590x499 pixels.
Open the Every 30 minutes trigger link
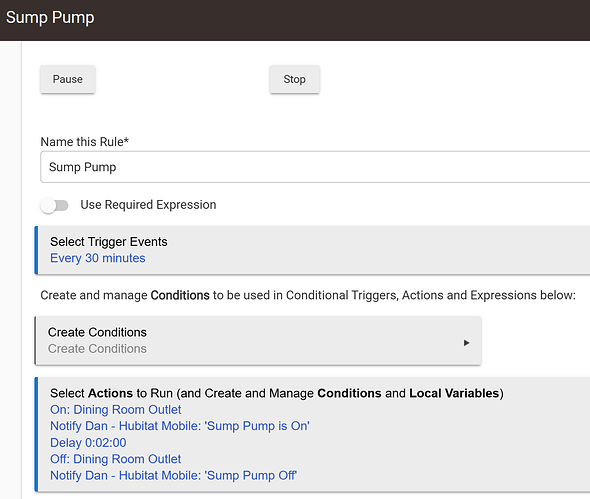(98, 258)
